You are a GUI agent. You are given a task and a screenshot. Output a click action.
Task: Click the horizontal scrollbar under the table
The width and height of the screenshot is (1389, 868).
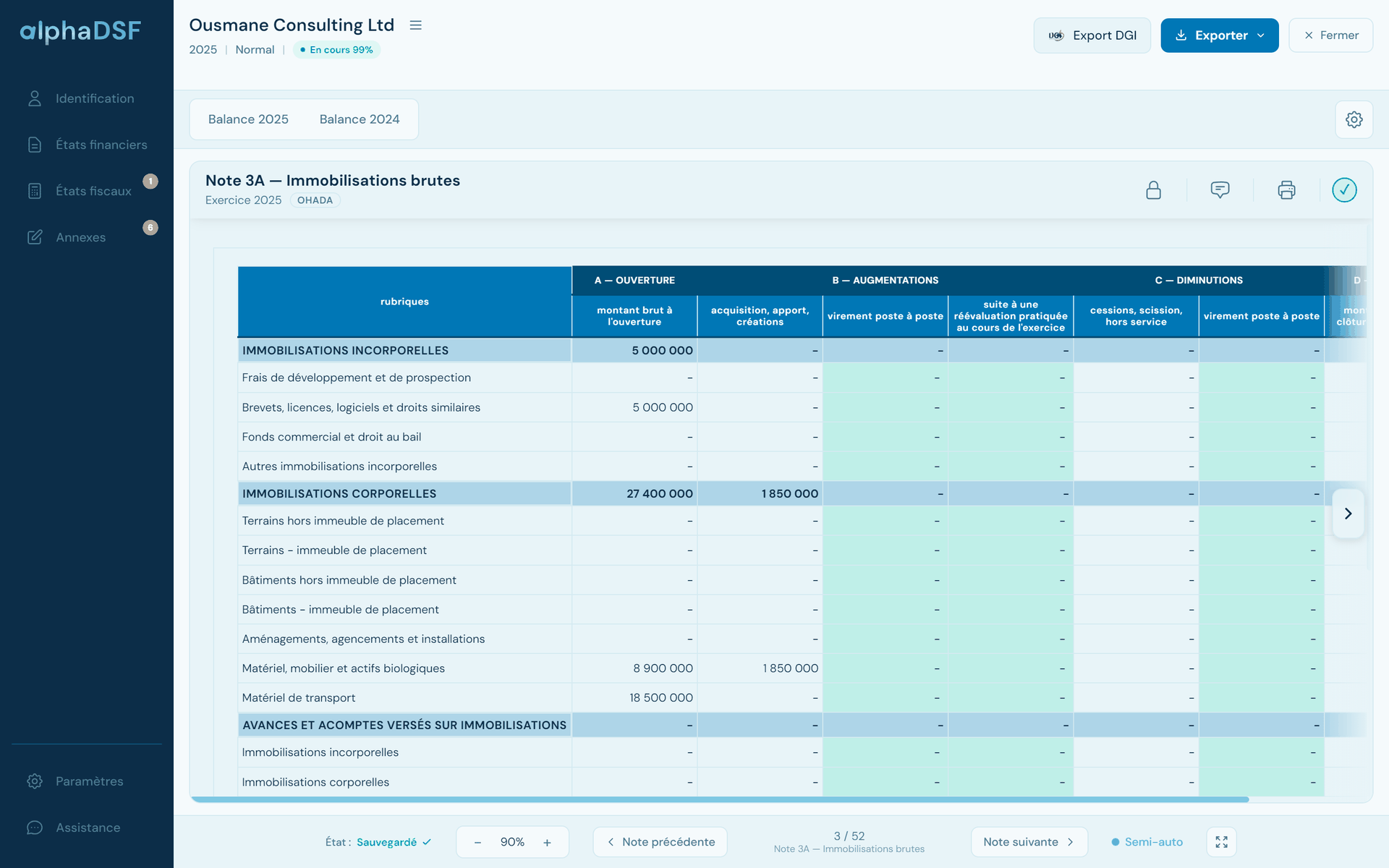point(720,799)
